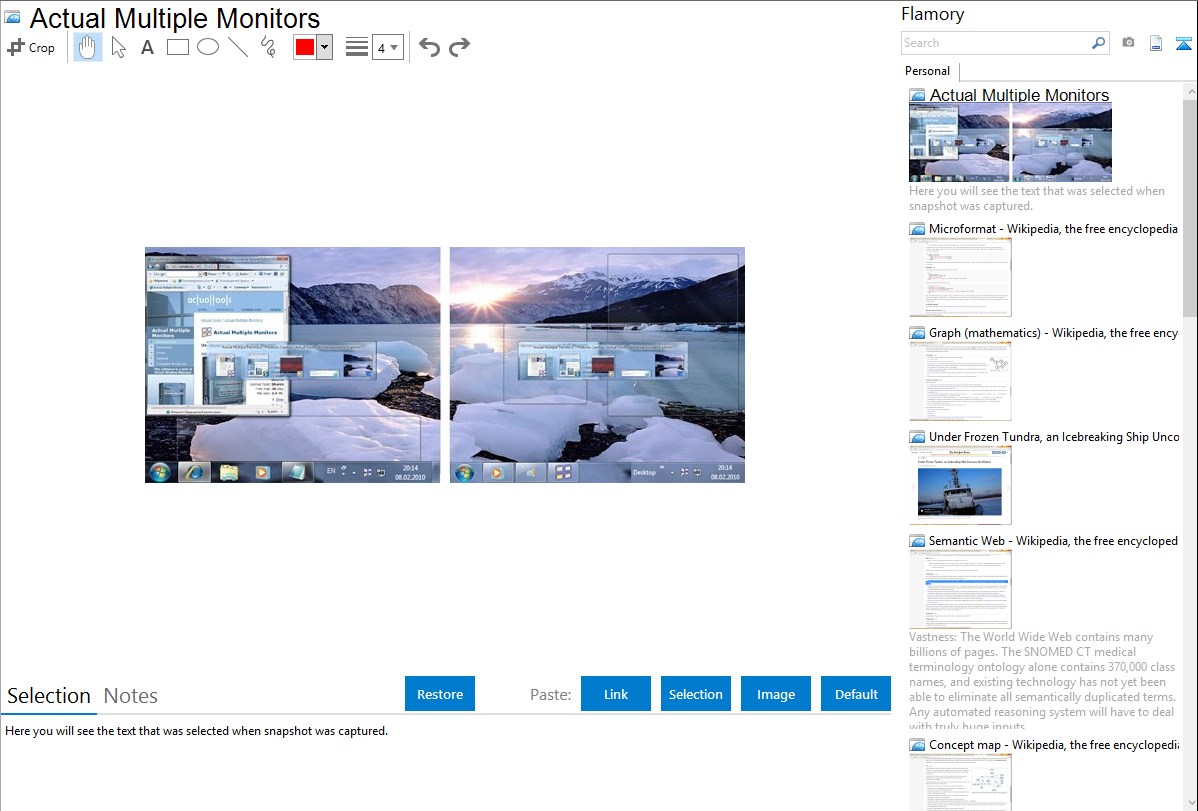Undo the last edit
The image size is (1198, 811).
pyautogui.click(x=429, y=47)
